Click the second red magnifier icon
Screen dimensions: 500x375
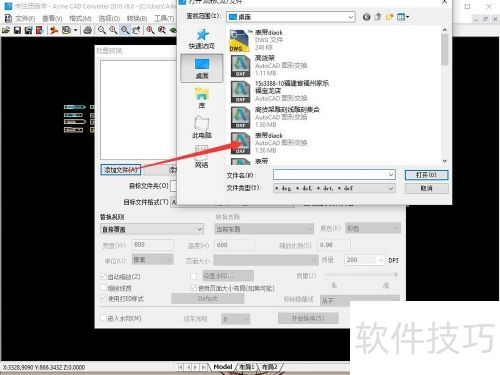[x=162, y=30]
